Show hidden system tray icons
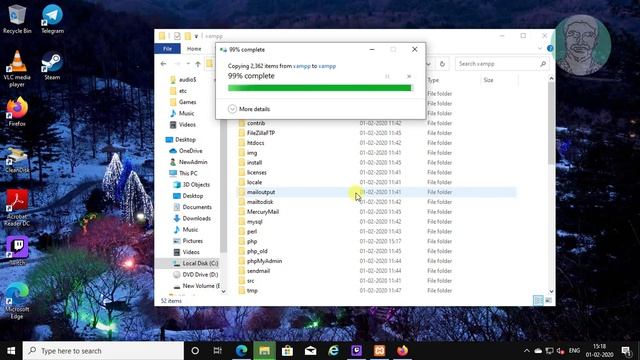Image resolution: width=640 pixels, height=360 pixels. [x=527, y=351]
